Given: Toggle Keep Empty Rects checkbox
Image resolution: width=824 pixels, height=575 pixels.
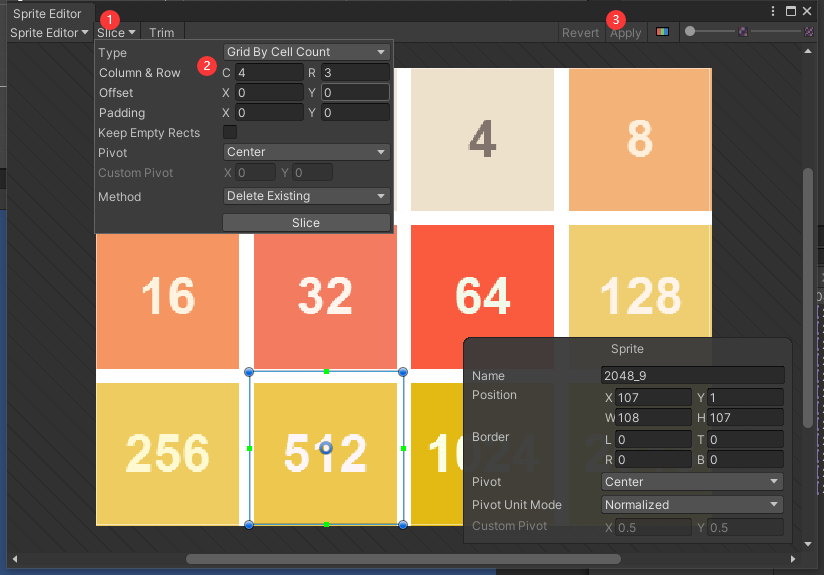Looking at the screenshot, I should (230, 132).
